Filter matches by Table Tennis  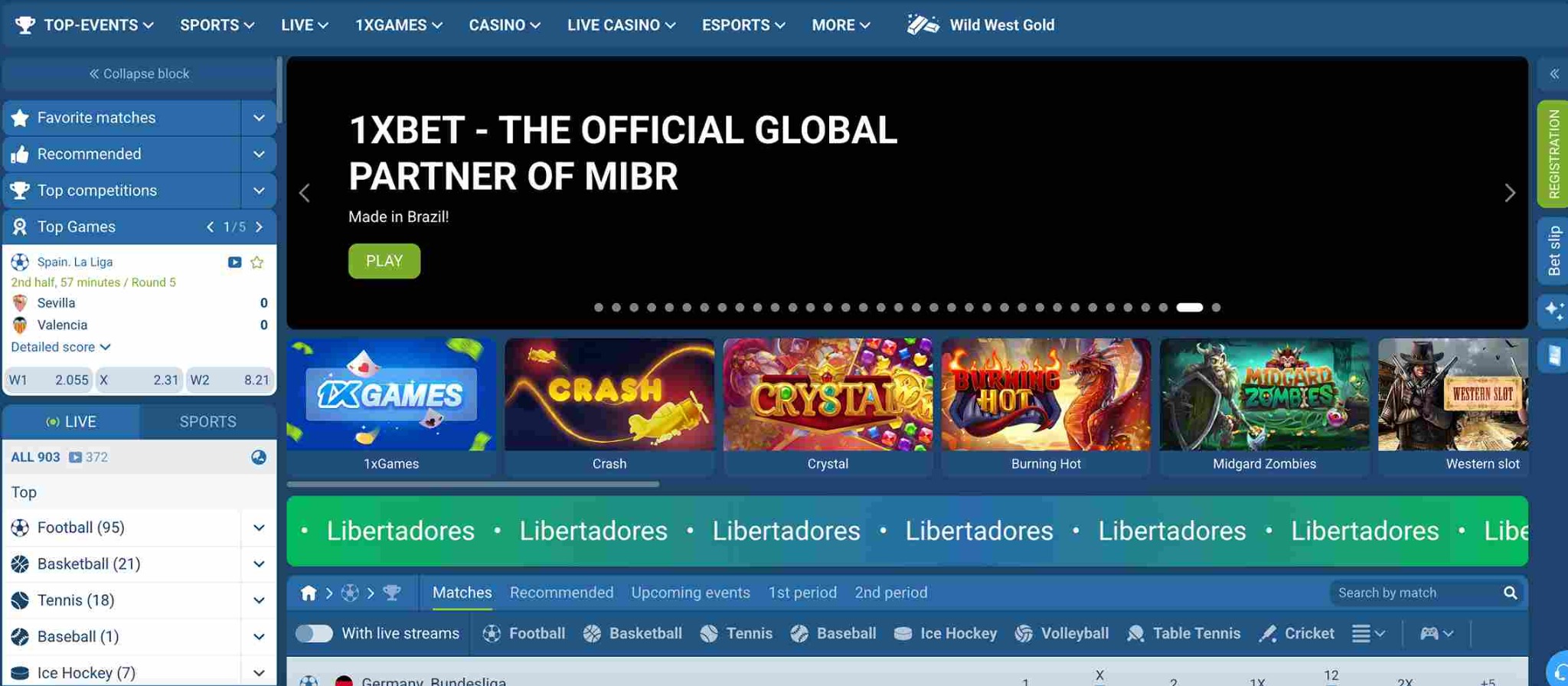point(1184,633)
